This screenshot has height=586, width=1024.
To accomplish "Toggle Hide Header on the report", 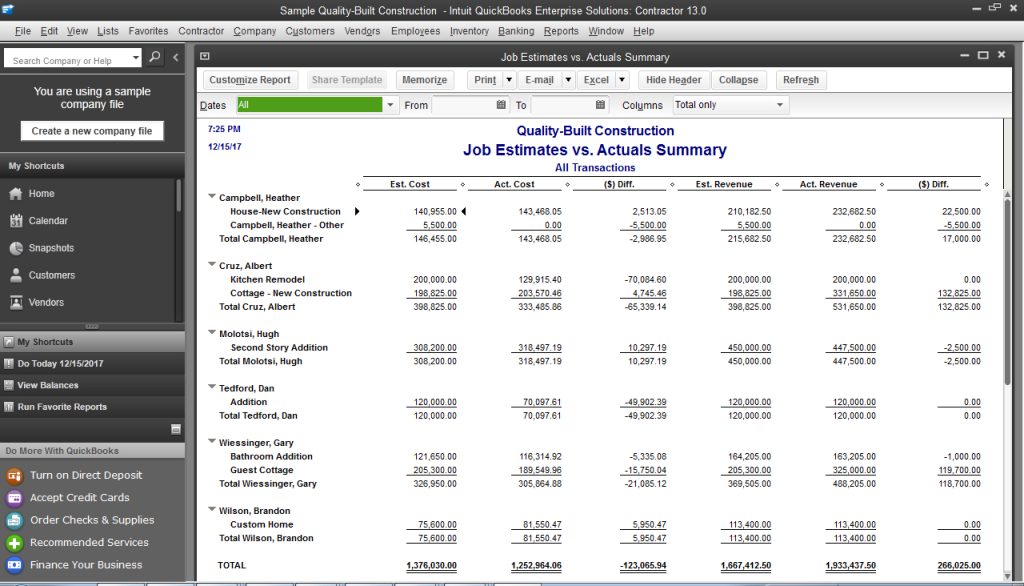I will [672, 79].
